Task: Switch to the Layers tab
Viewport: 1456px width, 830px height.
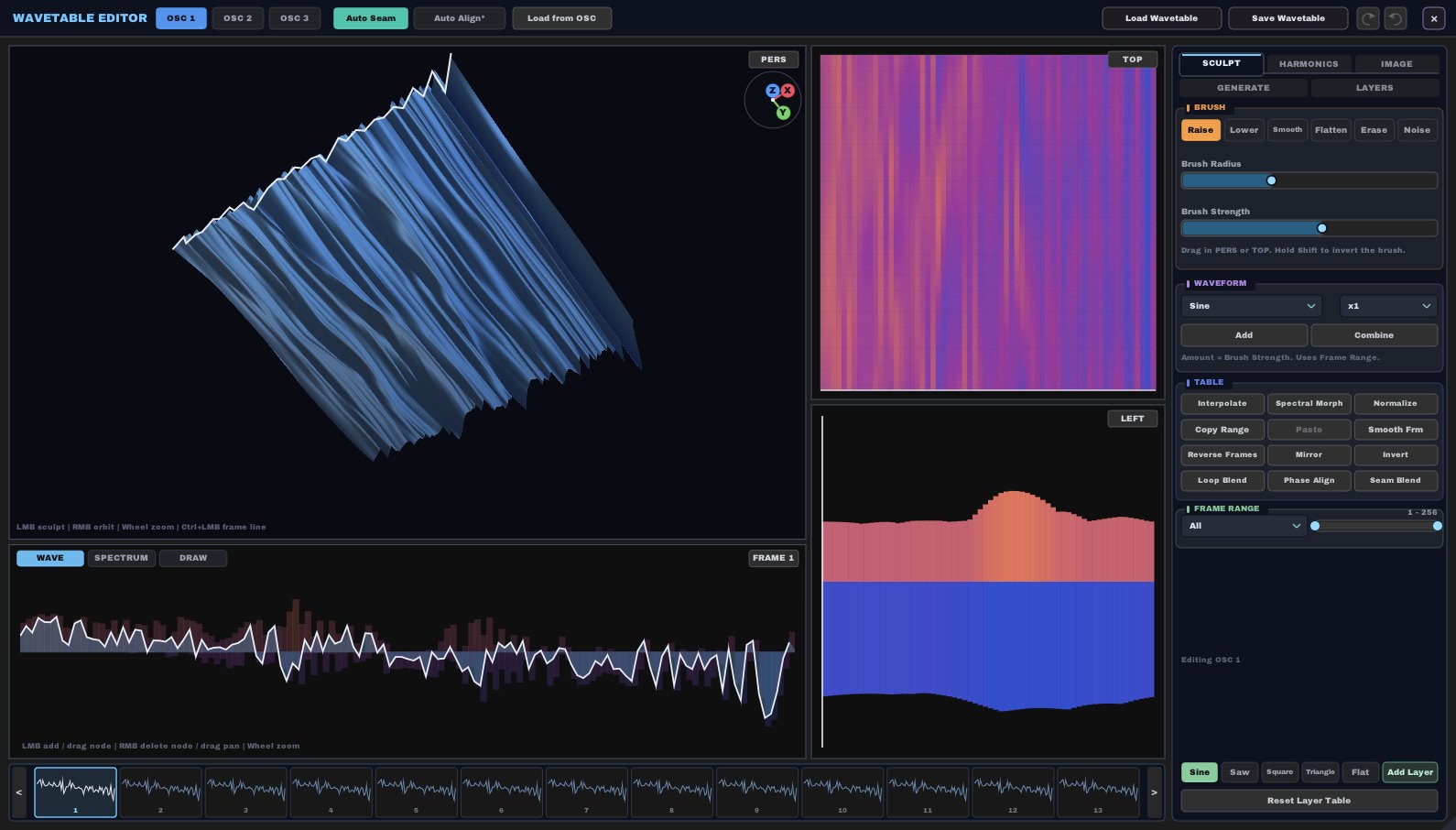Action: (x=1375, y=88)
